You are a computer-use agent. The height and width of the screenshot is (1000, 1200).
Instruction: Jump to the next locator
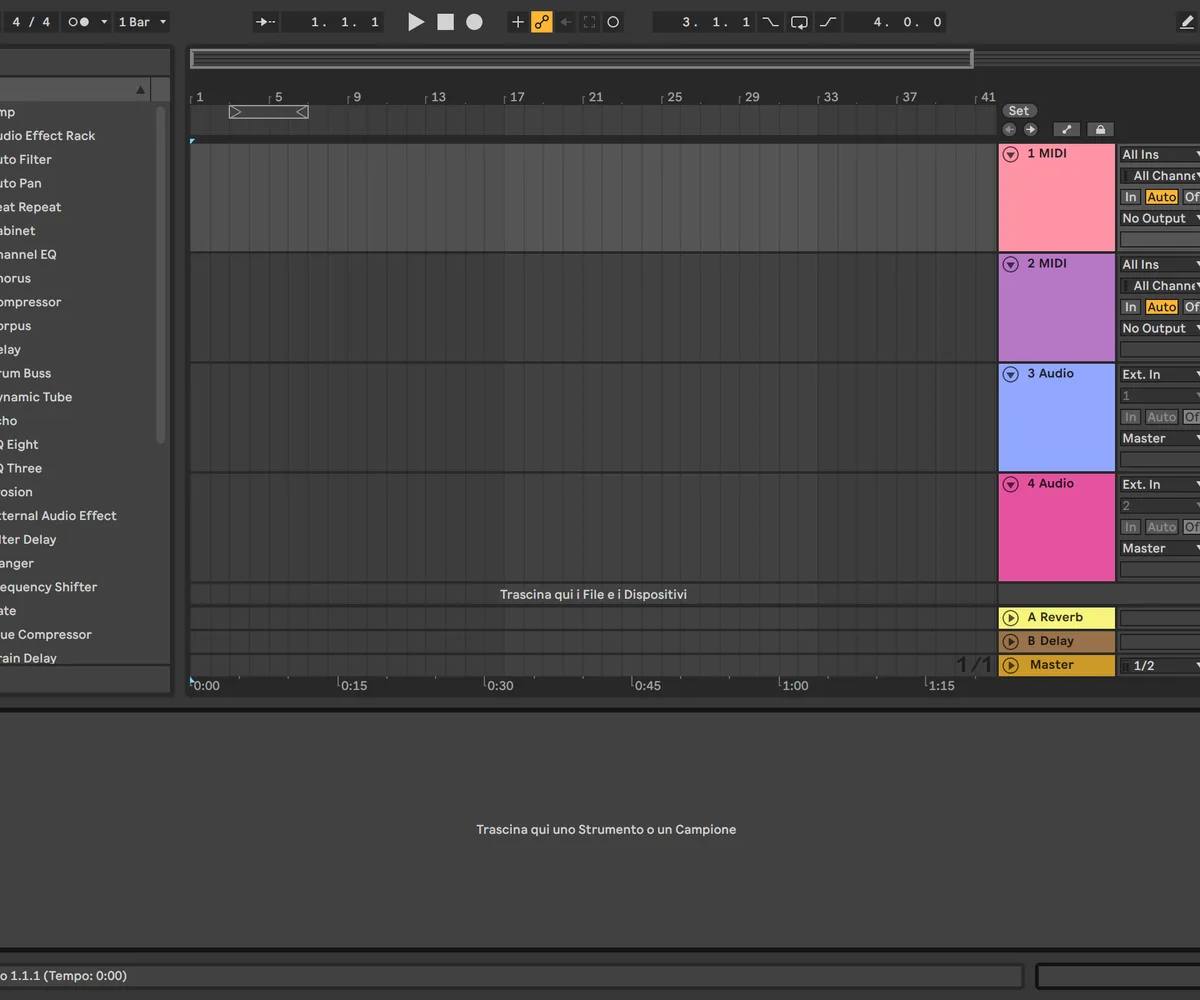(1030, 129)
